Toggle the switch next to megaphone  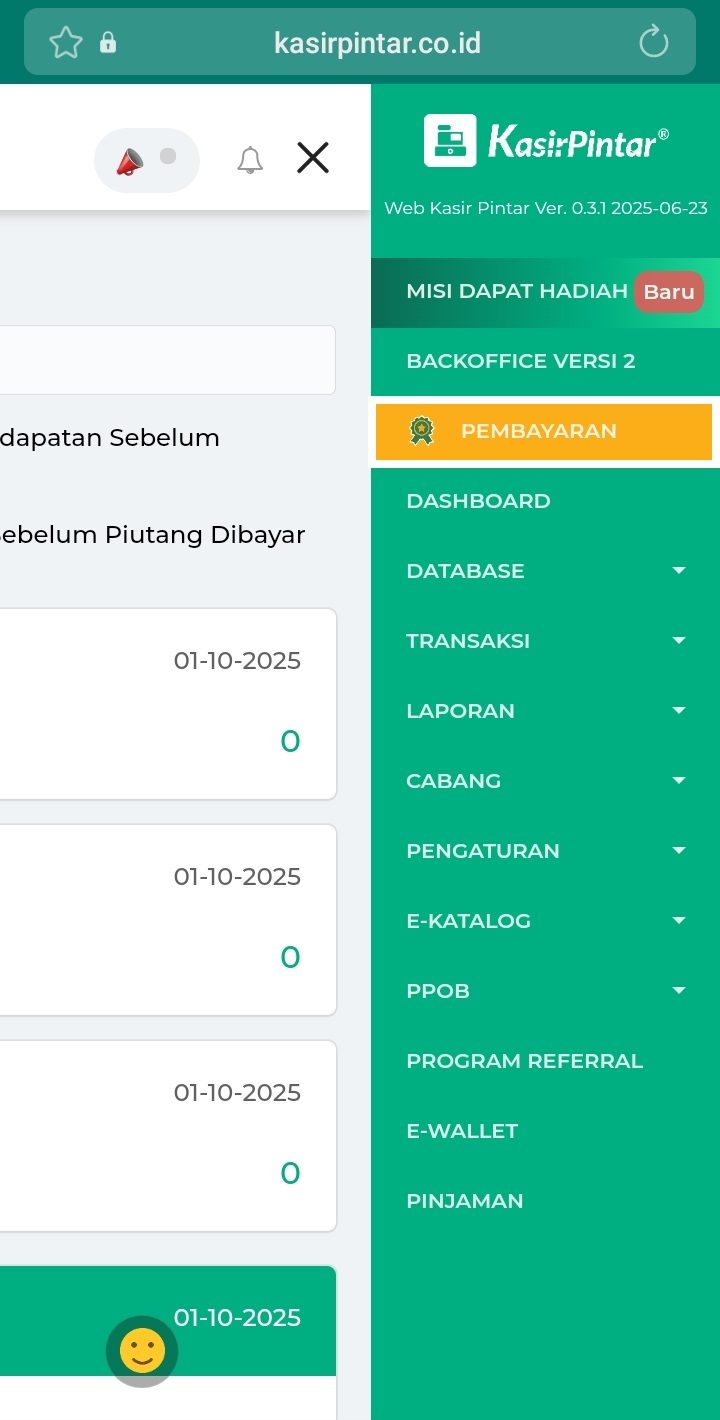point(168,157)
